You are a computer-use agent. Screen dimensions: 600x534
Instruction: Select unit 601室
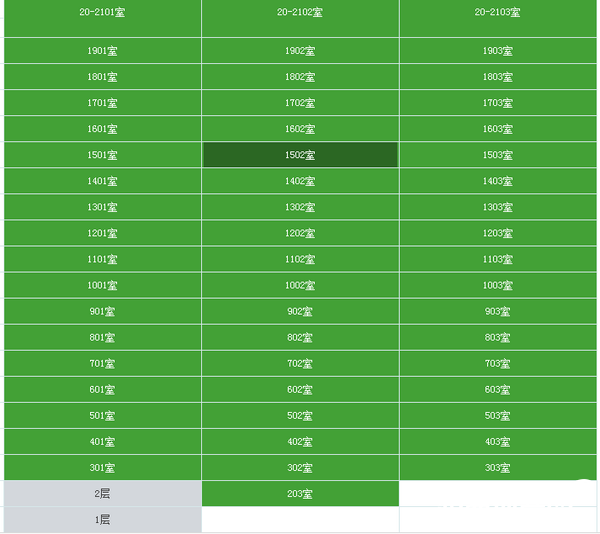click(x=103, y=389)
